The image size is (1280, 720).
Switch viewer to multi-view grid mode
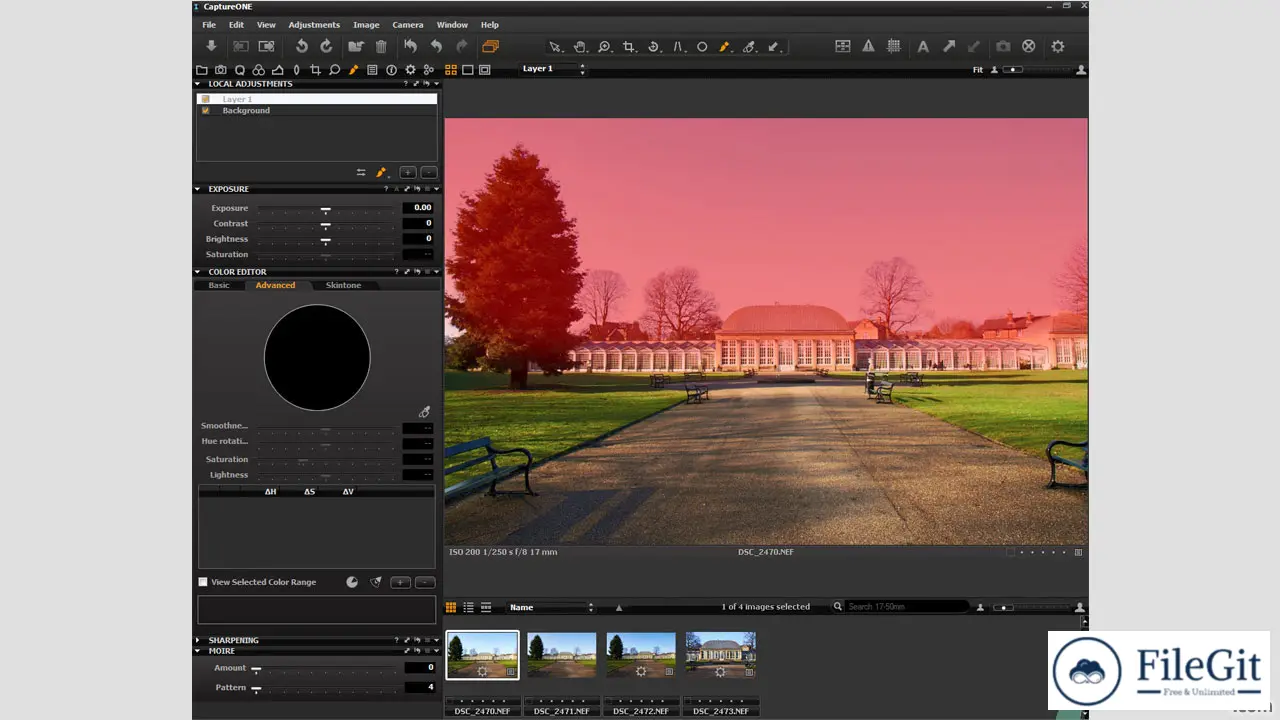(451, 70)
